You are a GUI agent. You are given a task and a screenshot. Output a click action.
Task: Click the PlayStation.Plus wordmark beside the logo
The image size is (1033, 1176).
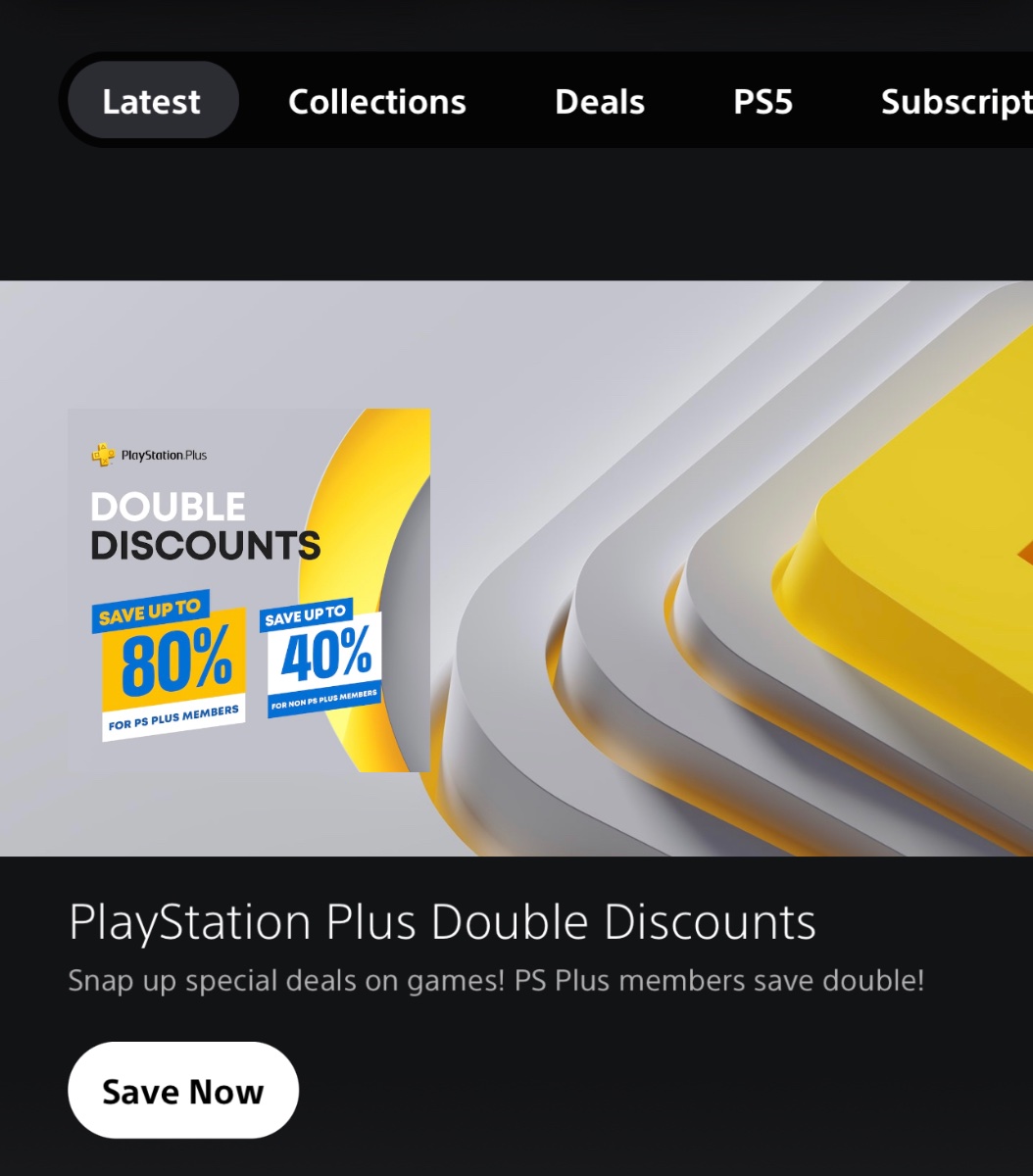click(164, 456)
